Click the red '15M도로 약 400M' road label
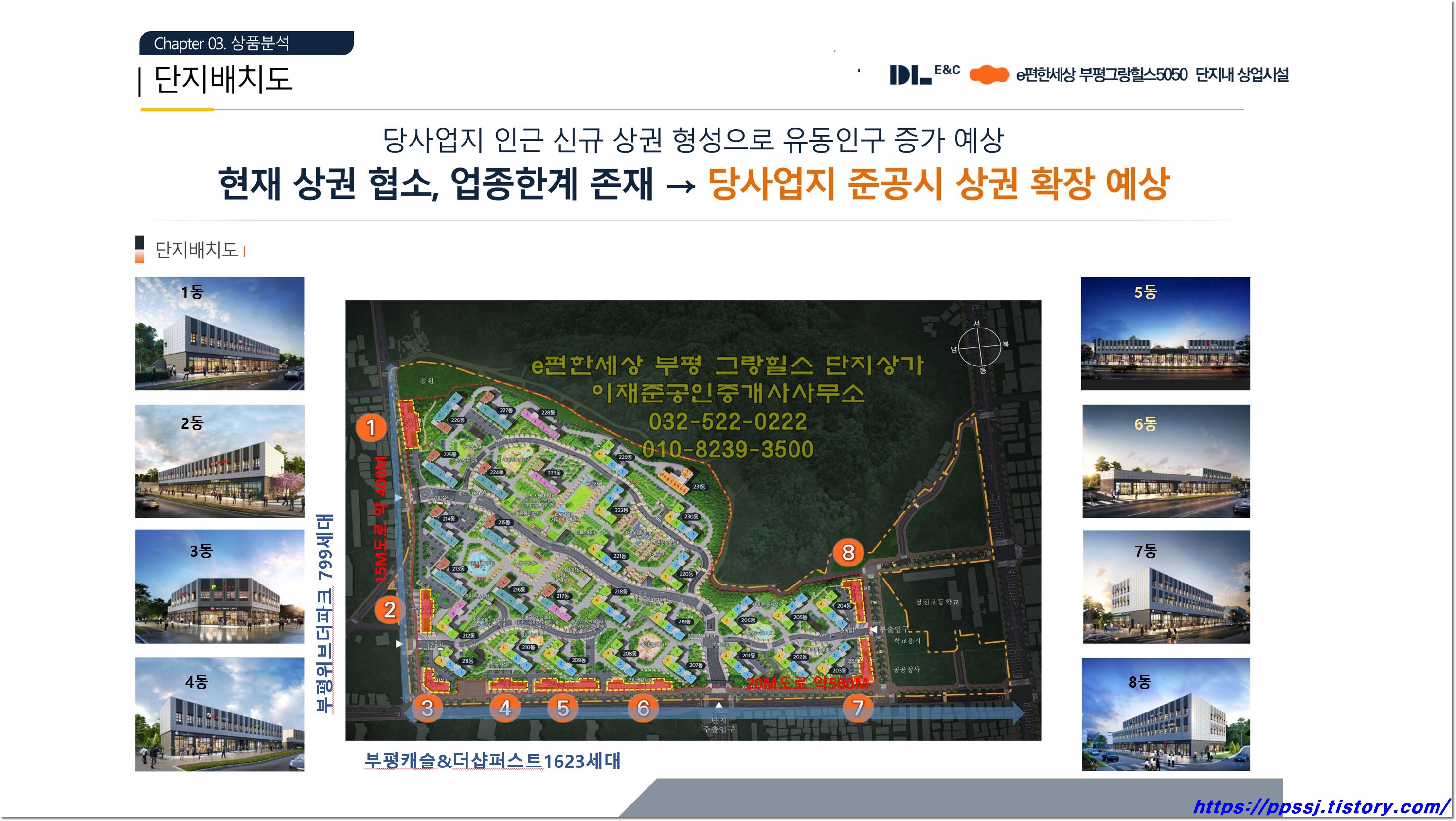This screenshot has height=821, width=1456. (x=381, y=520)
